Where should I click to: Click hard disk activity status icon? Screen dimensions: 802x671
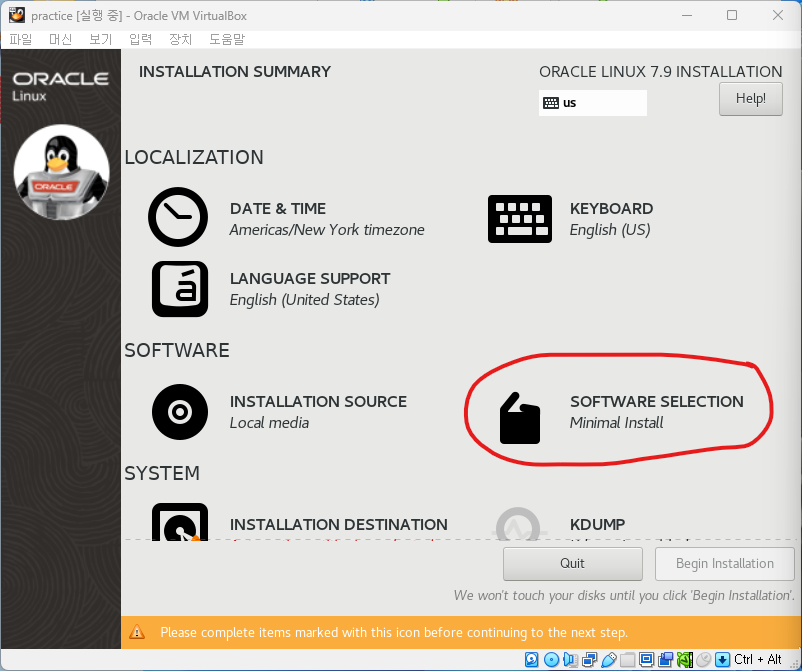click(531, 659)
